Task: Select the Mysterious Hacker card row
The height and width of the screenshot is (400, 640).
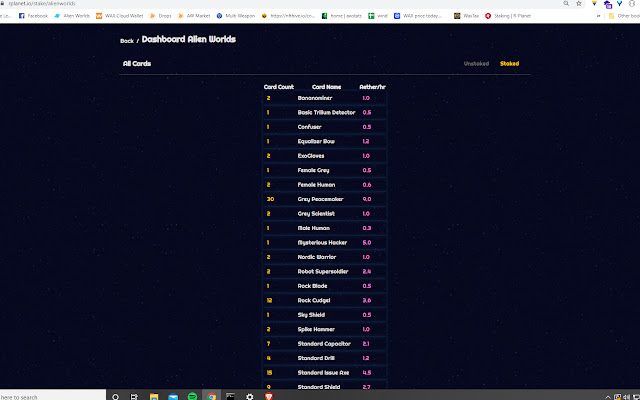Action: pos(324,242)
